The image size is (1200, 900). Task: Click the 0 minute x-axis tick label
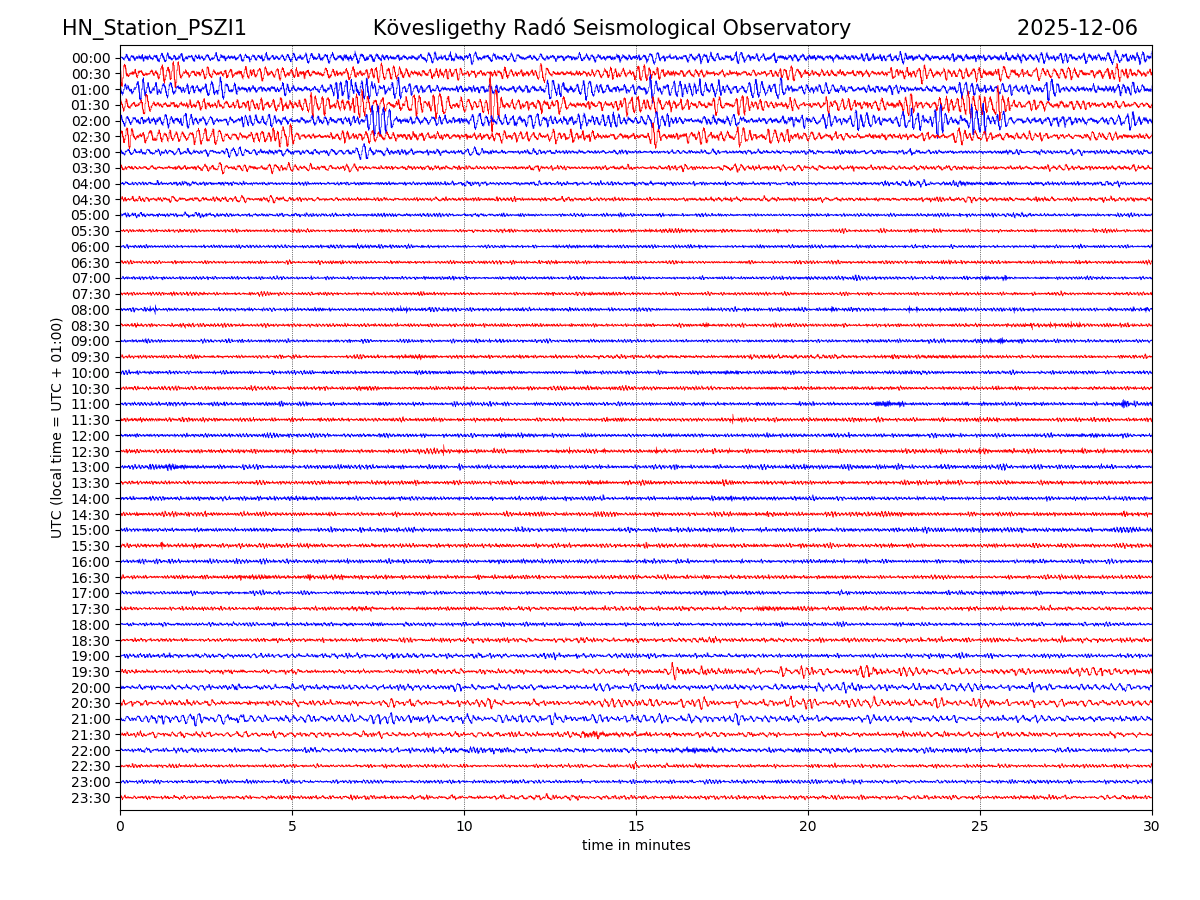(x=120, y=826)
